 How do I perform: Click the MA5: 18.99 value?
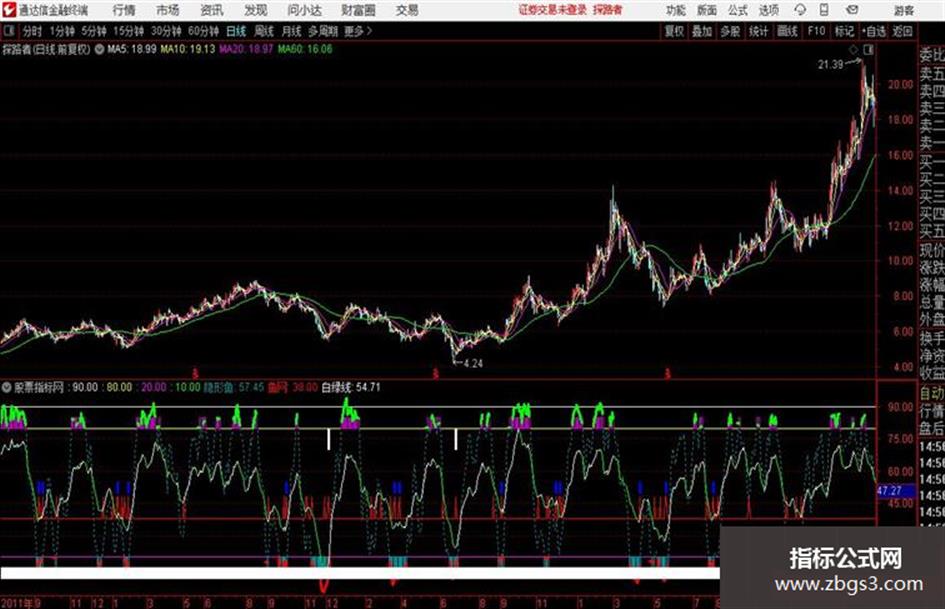click(x=132, y=49)
